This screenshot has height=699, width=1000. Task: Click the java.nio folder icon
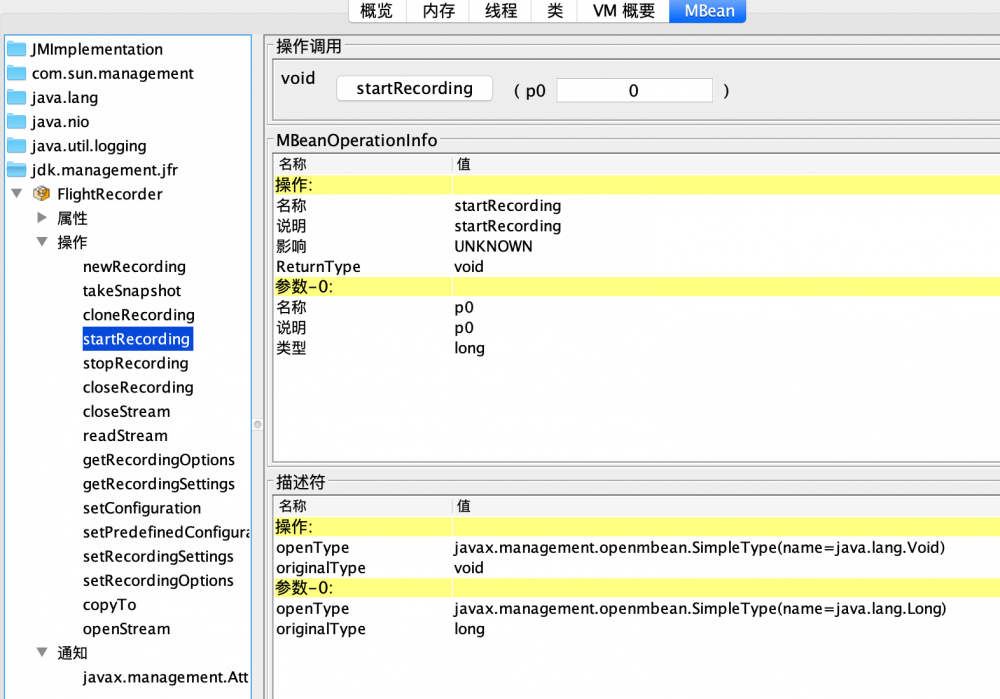pos(17,121)
